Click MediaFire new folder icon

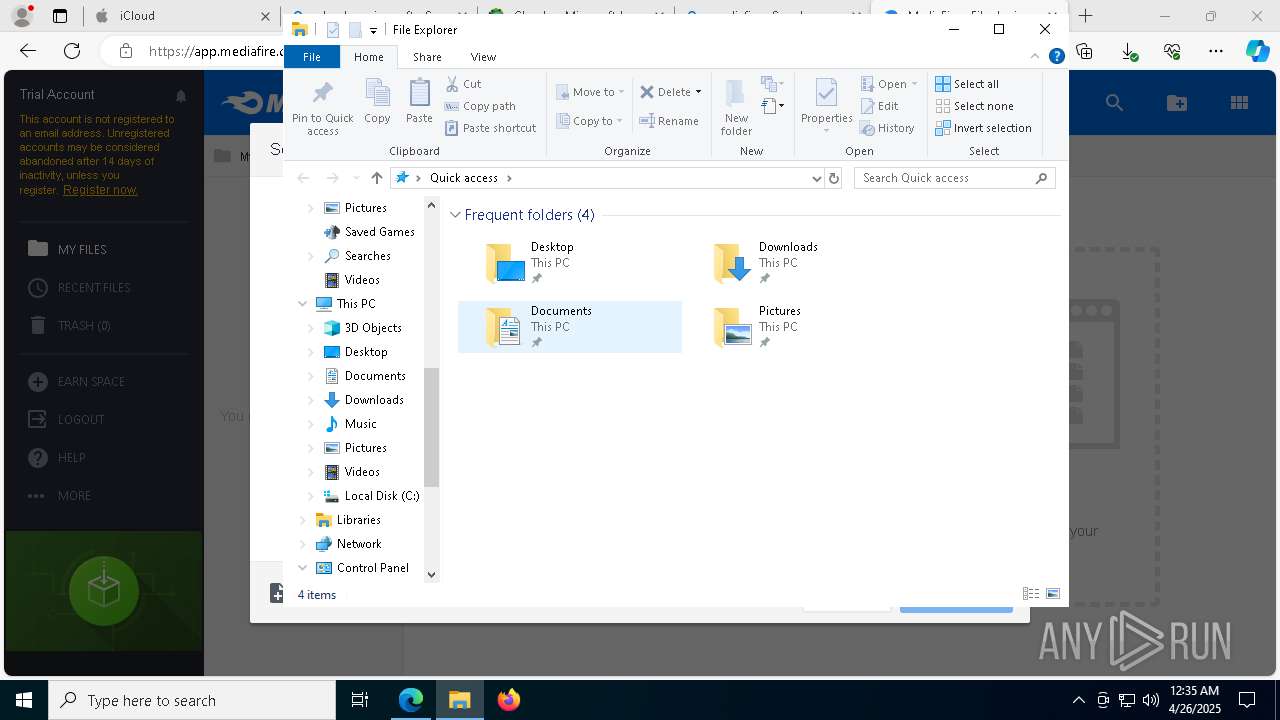[1177, 102]
